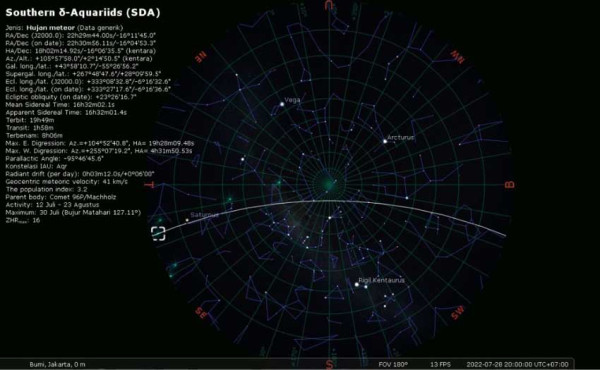This screenshot has height=370, width=600.
Task: Click the selected meteor radiant bracket marker
Action: 158,233
